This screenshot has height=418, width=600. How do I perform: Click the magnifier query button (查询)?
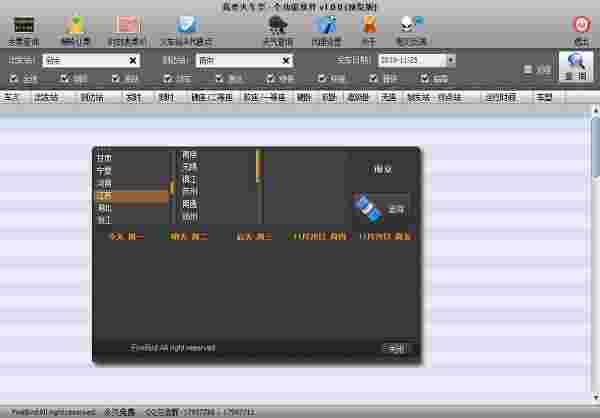coord(576,66)
